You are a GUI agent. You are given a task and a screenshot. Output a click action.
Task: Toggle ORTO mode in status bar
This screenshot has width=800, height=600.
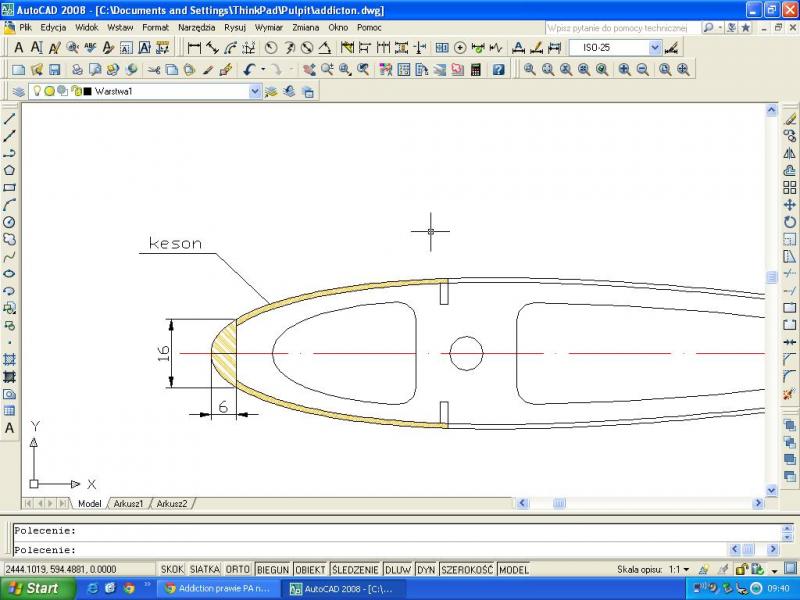(237, 569)
